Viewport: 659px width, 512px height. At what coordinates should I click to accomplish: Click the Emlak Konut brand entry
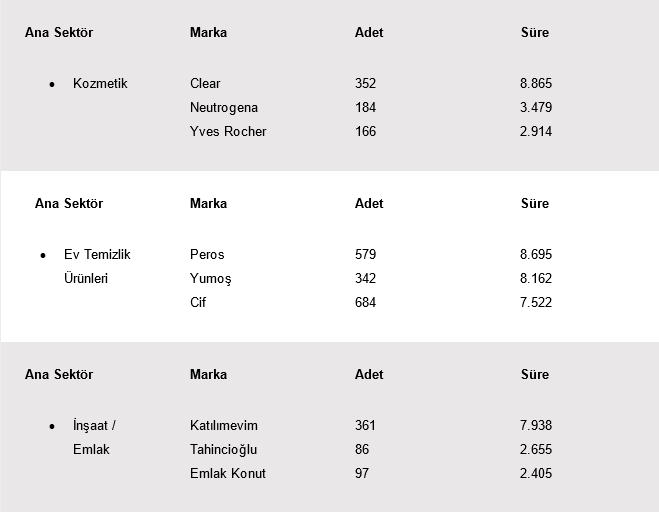click(x=228, y=473)
